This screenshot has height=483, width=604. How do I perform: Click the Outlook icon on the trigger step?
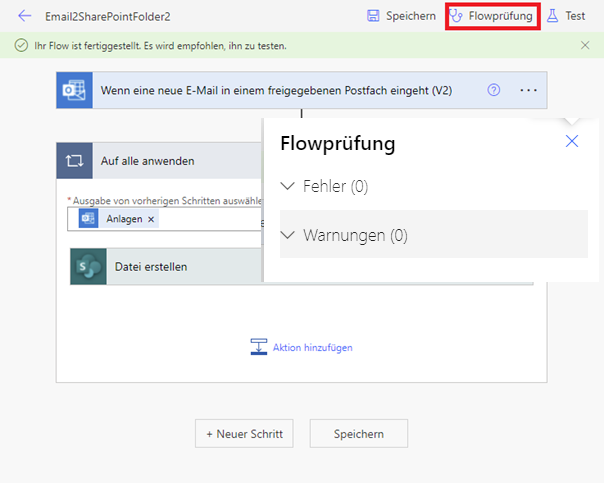tap(75, 90)
